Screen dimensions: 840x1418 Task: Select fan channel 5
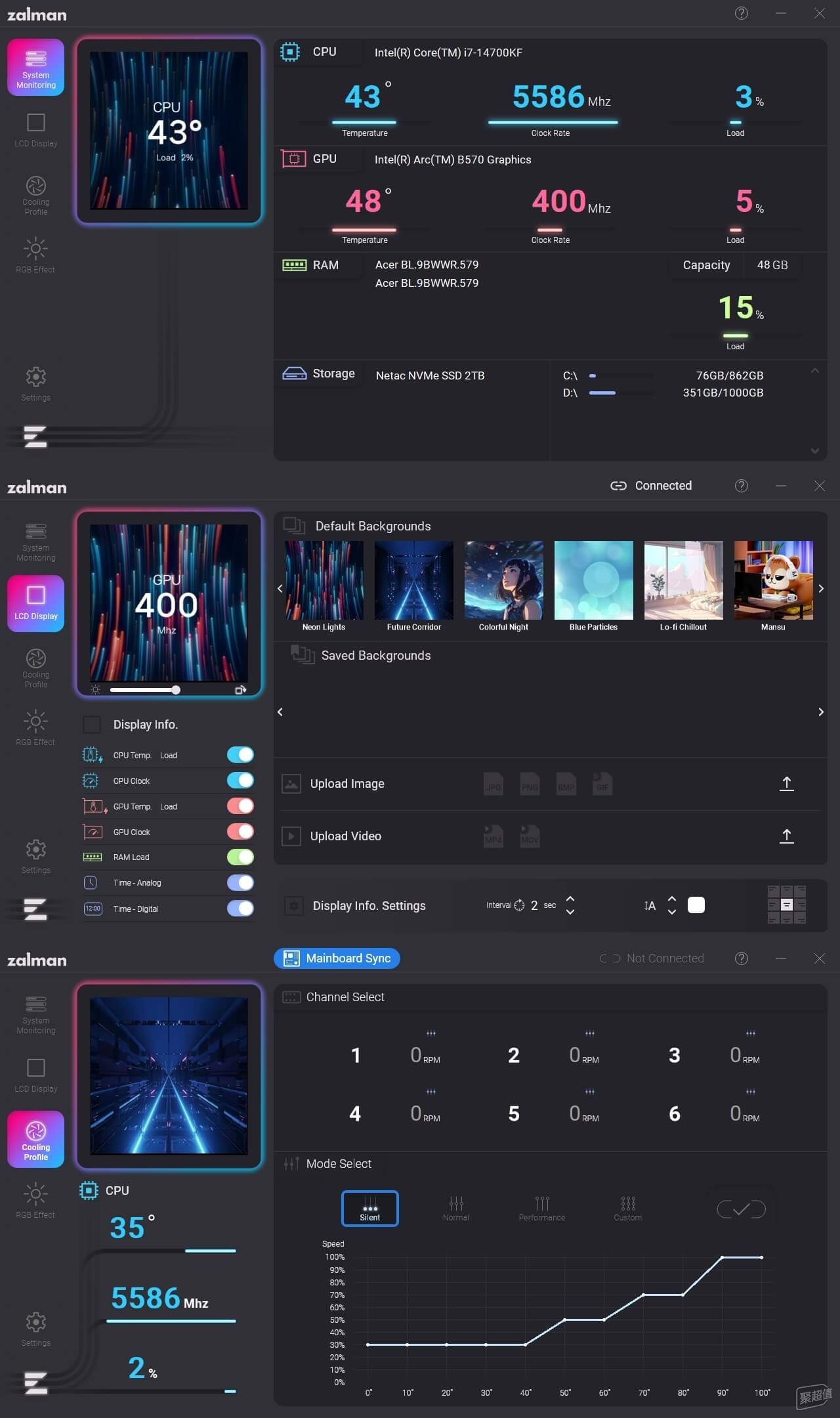click(514, 1114)
